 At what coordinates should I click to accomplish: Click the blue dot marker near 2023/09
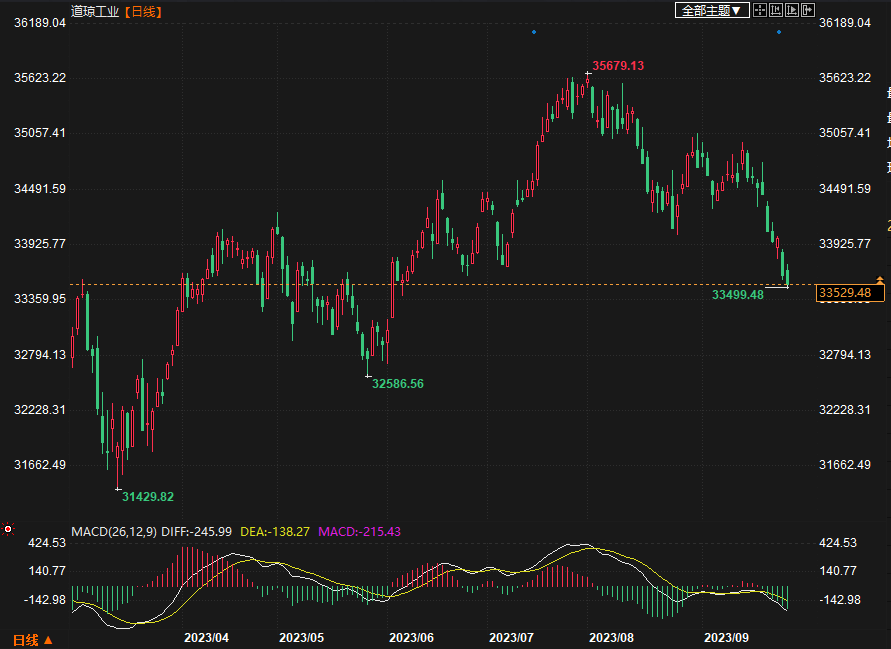point(778,32)
